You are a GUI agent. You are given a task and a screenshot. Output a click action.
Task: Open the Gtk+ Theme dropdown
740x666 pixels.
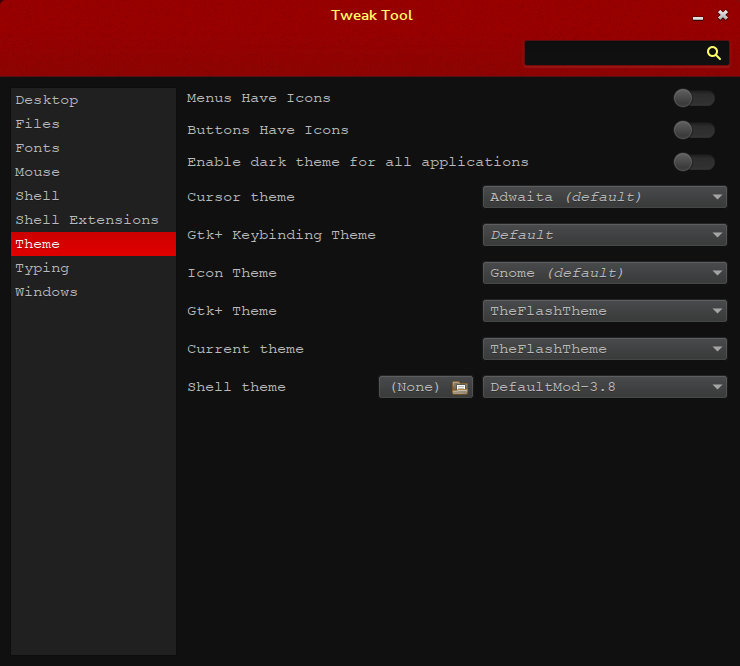[605, 311]
